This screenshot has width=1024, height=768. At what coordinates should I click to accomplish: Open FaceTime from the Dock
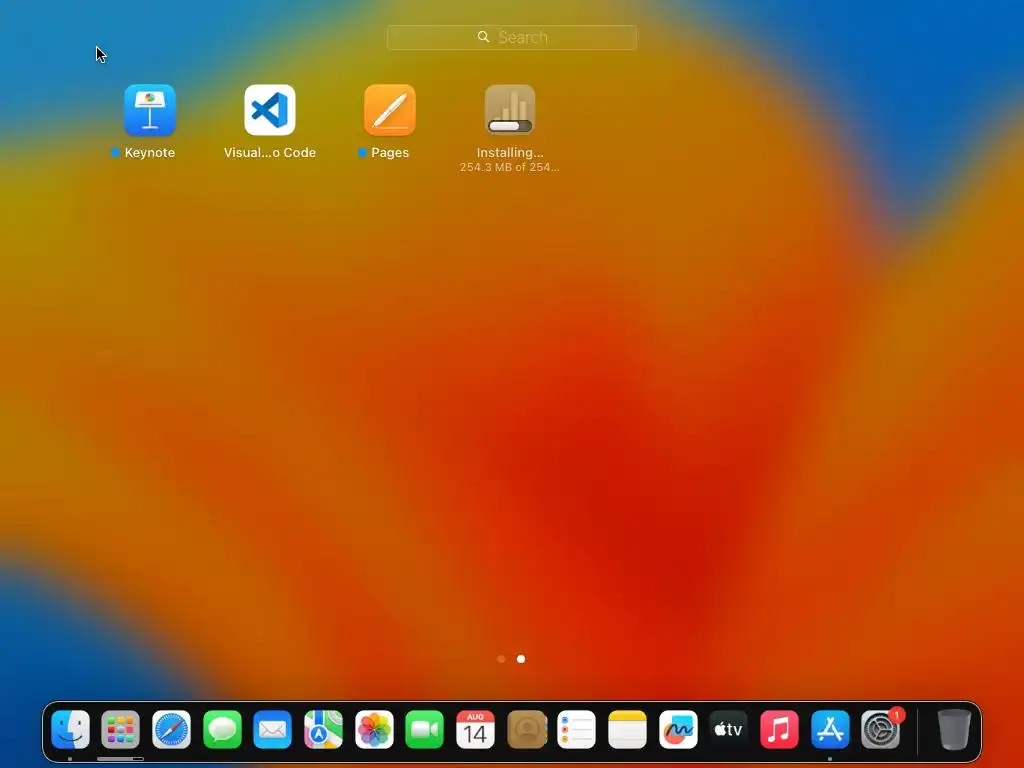(424, 729)
